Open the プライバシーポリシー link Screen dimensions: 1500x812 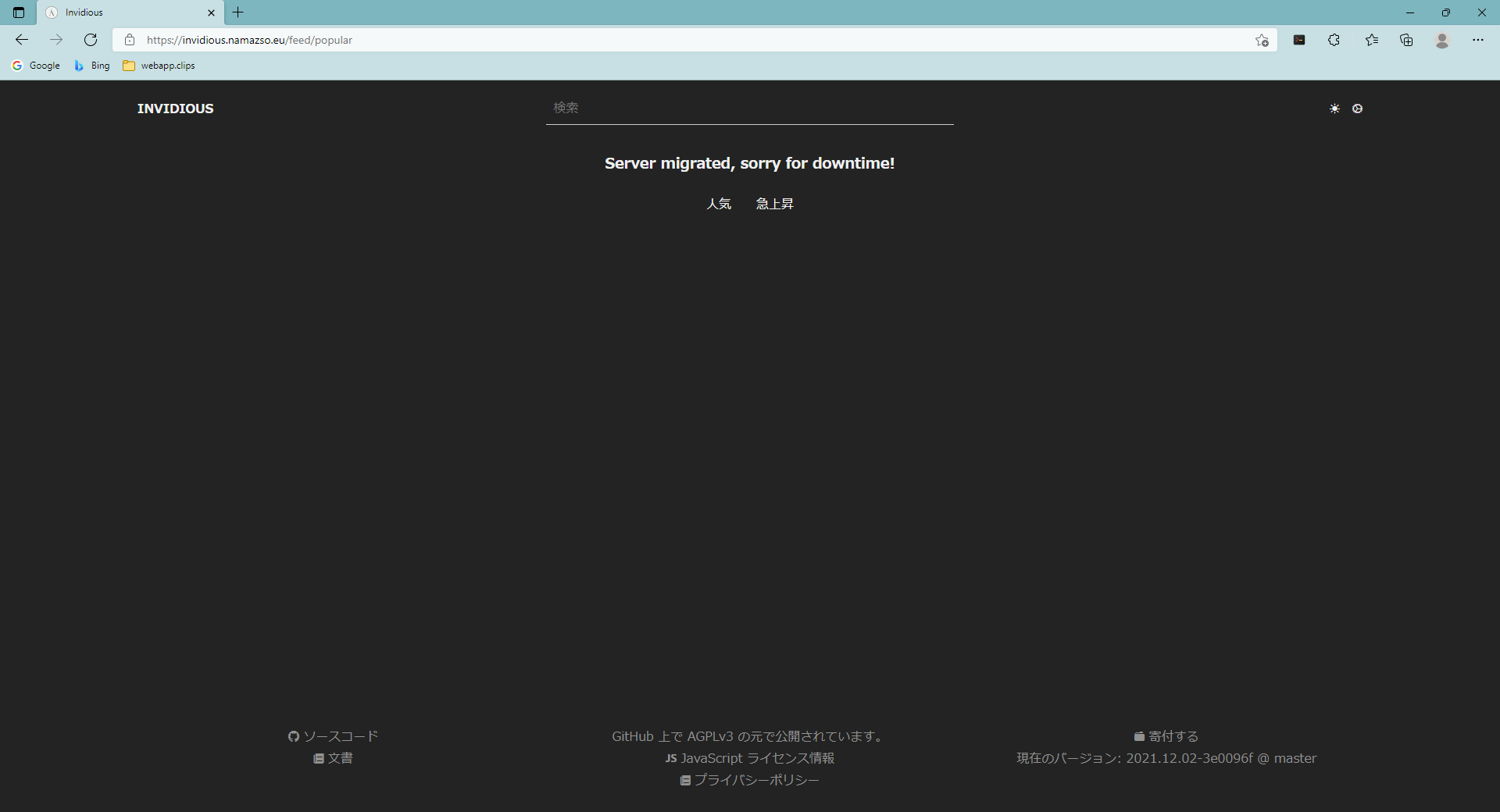(x=749, y=780)
